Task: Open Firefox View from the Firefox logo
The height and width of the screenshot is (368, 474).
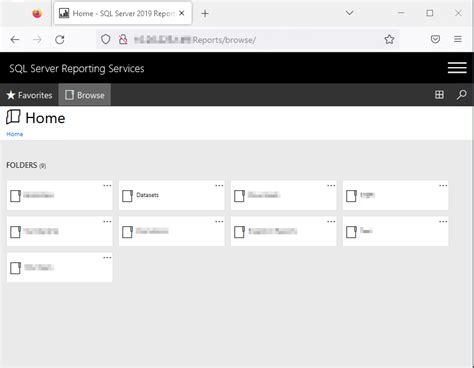Action: click(x=37, y=13)
